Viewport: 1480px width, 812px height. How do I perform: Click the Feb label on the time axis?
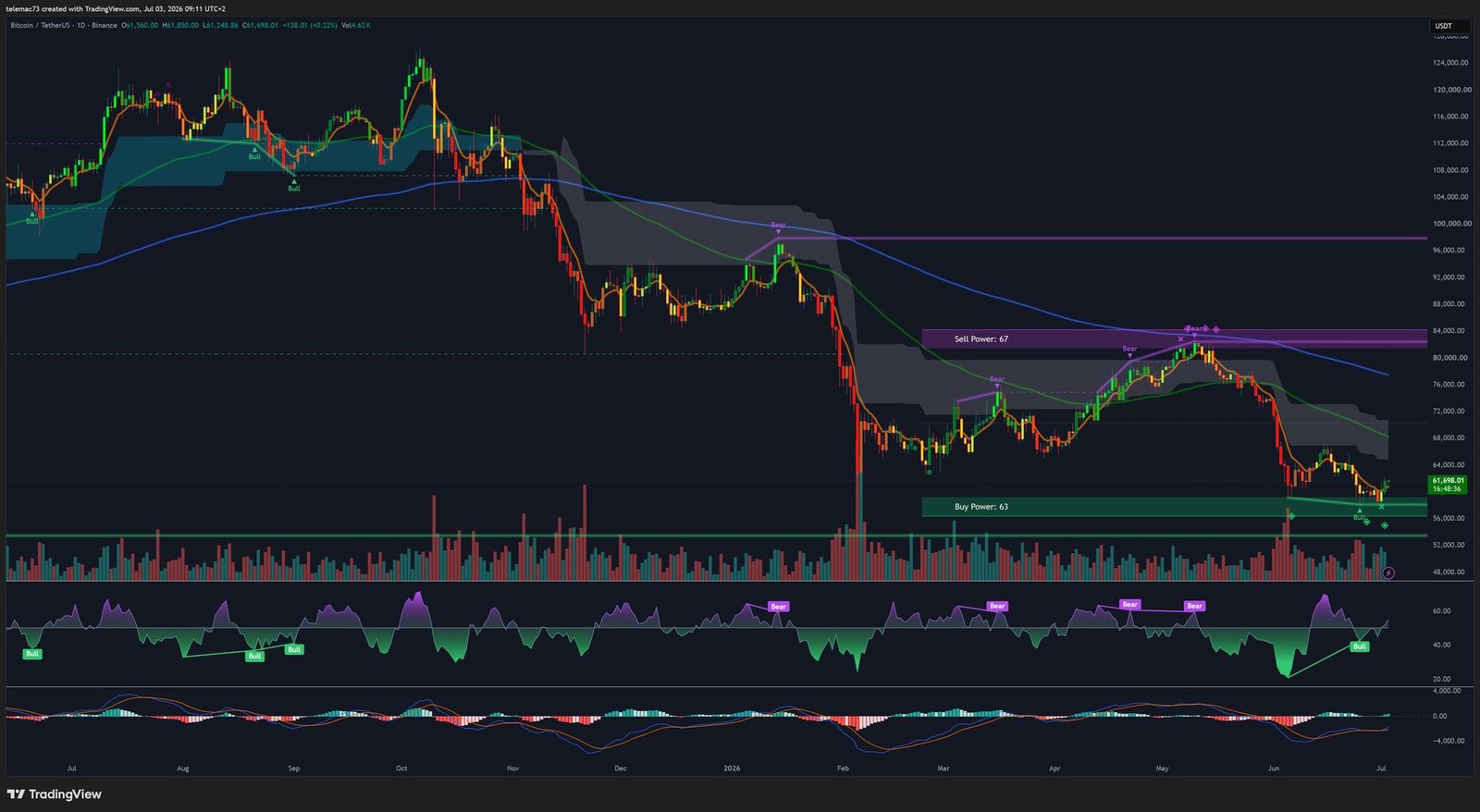(843, 769)
